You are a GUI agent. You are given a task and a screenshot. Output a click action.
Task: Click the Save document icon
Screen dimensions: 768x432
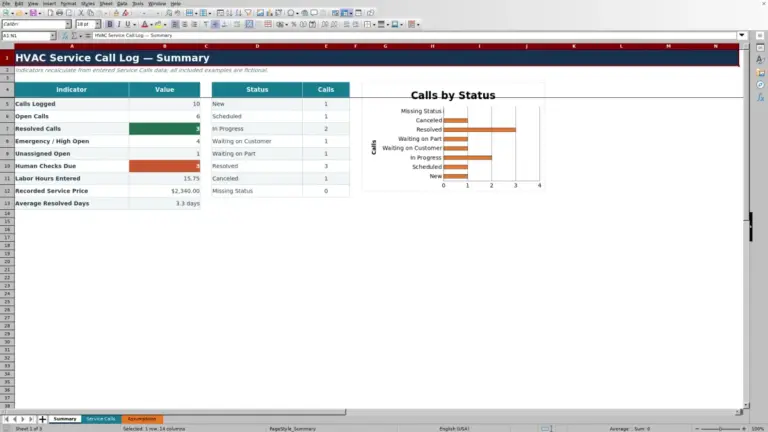click(x=33, y=13)
